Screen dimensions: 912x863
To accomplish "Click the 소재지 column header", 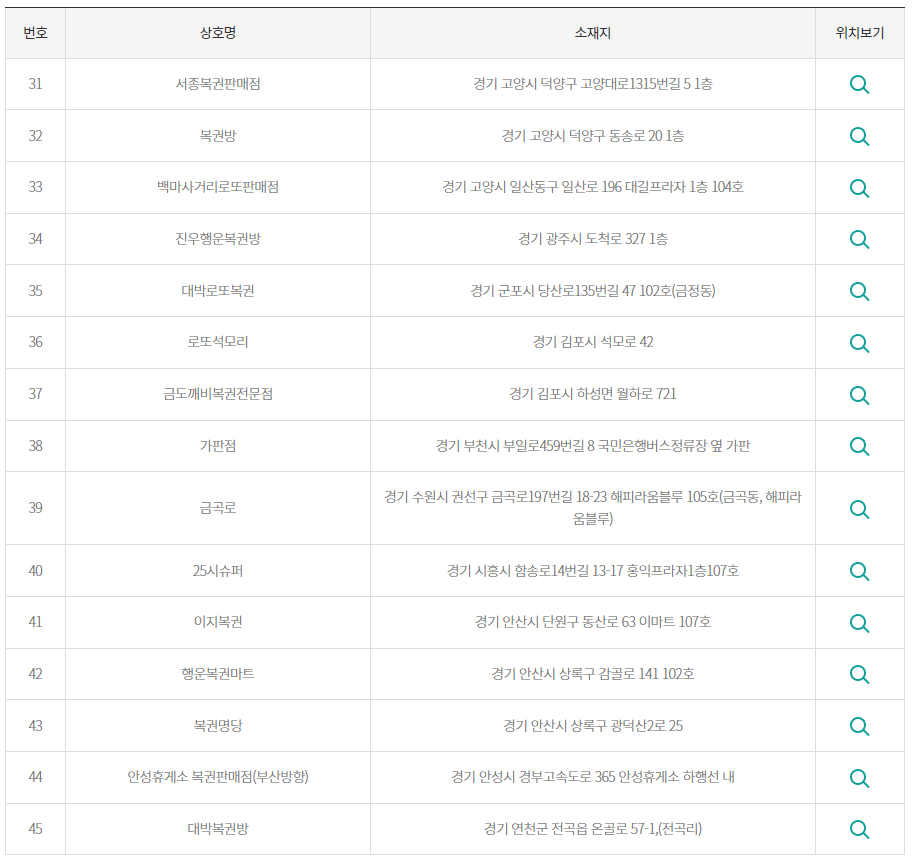I will click(593, 33).
